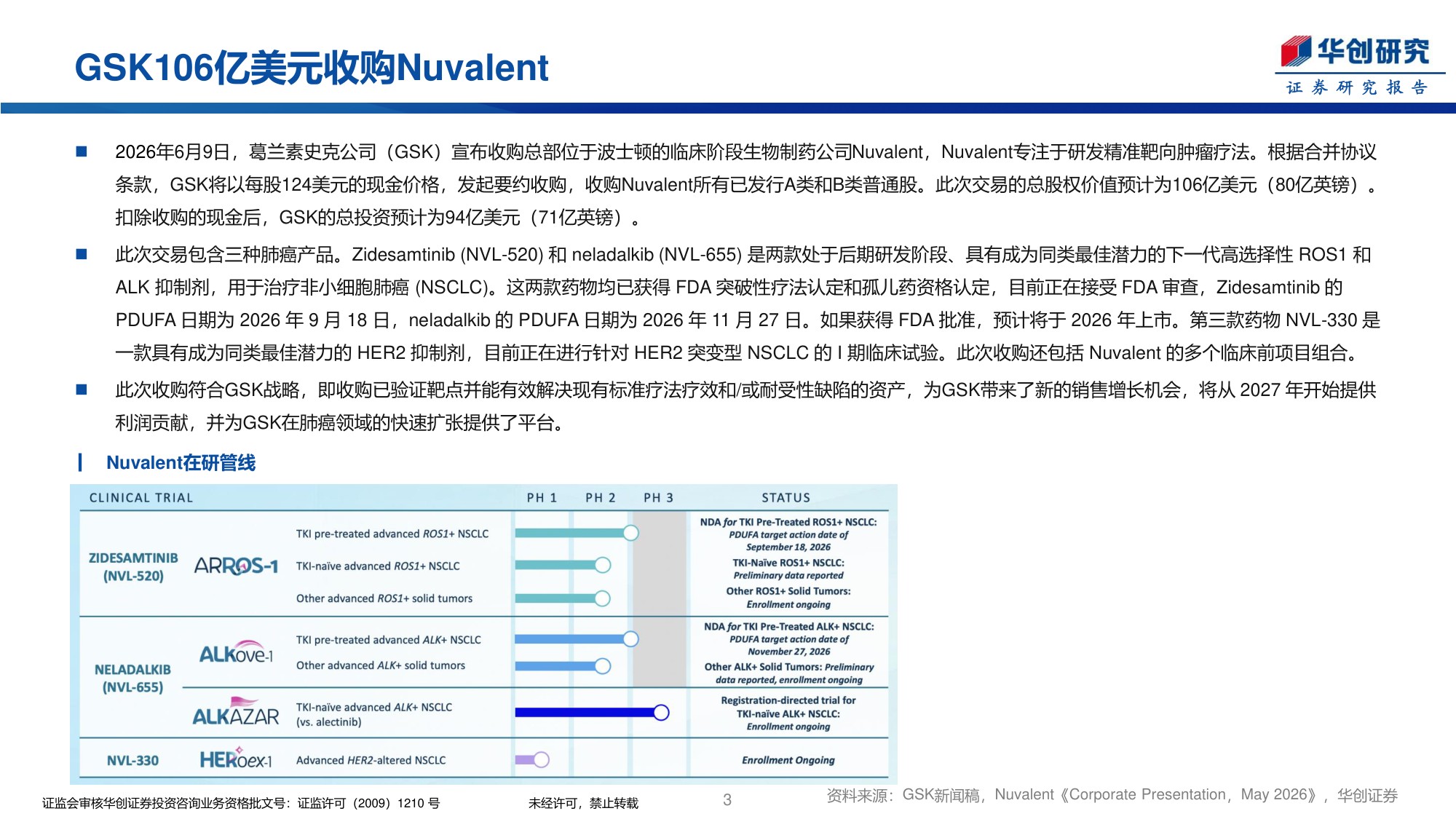Select the PH 2 column header
The image size is (1456, 819).
pos(601,498)
